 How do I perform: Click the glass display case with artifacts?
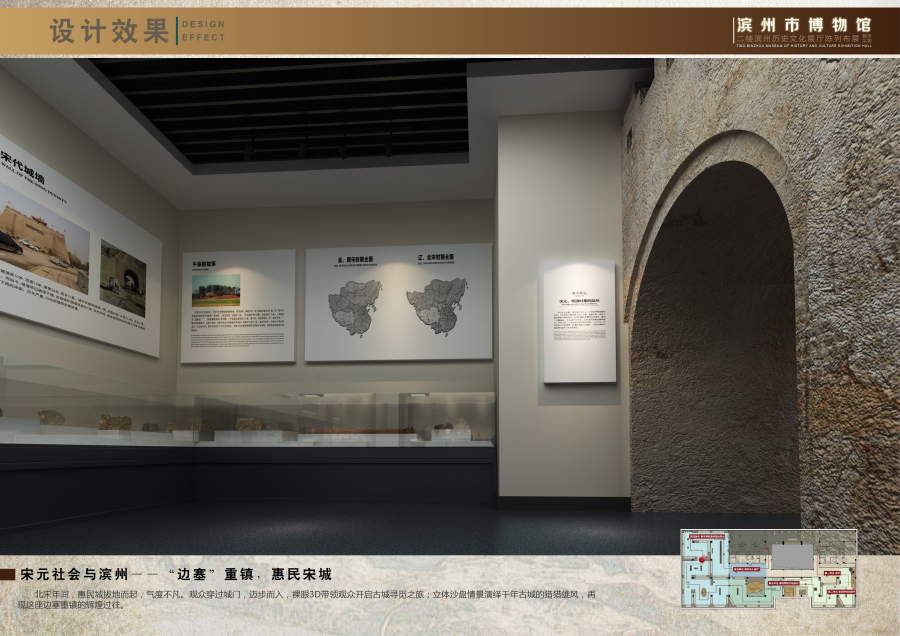pyautogui.click(x=250, y=420)
